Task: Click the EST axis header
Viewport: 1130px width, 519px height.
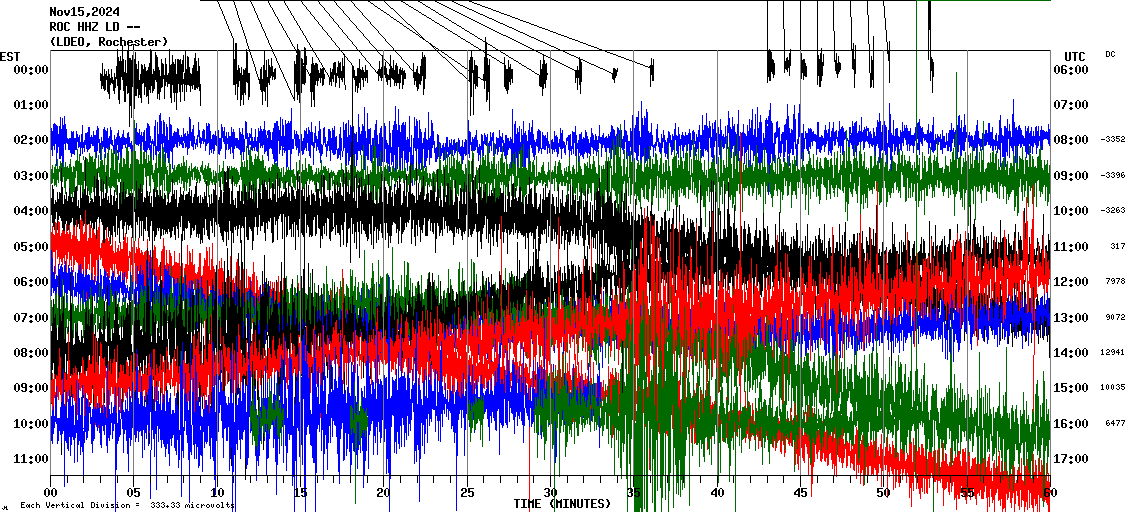Action: point(10,57)
